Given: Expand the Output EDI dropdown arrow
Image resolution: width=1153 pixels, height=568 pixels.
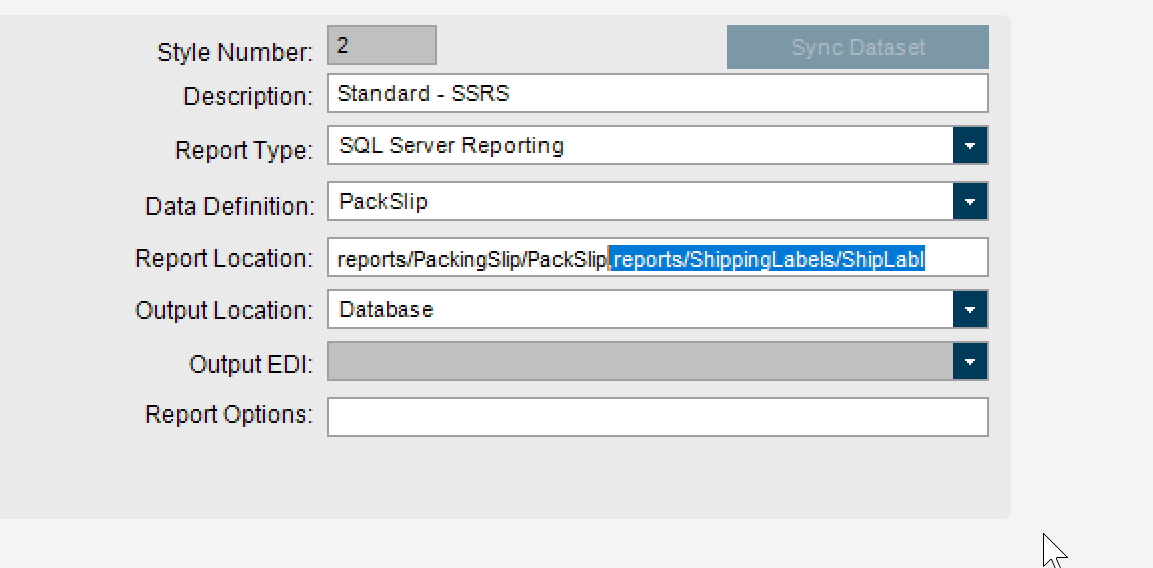Looking at the screenshot, I should tap(970, 361).
